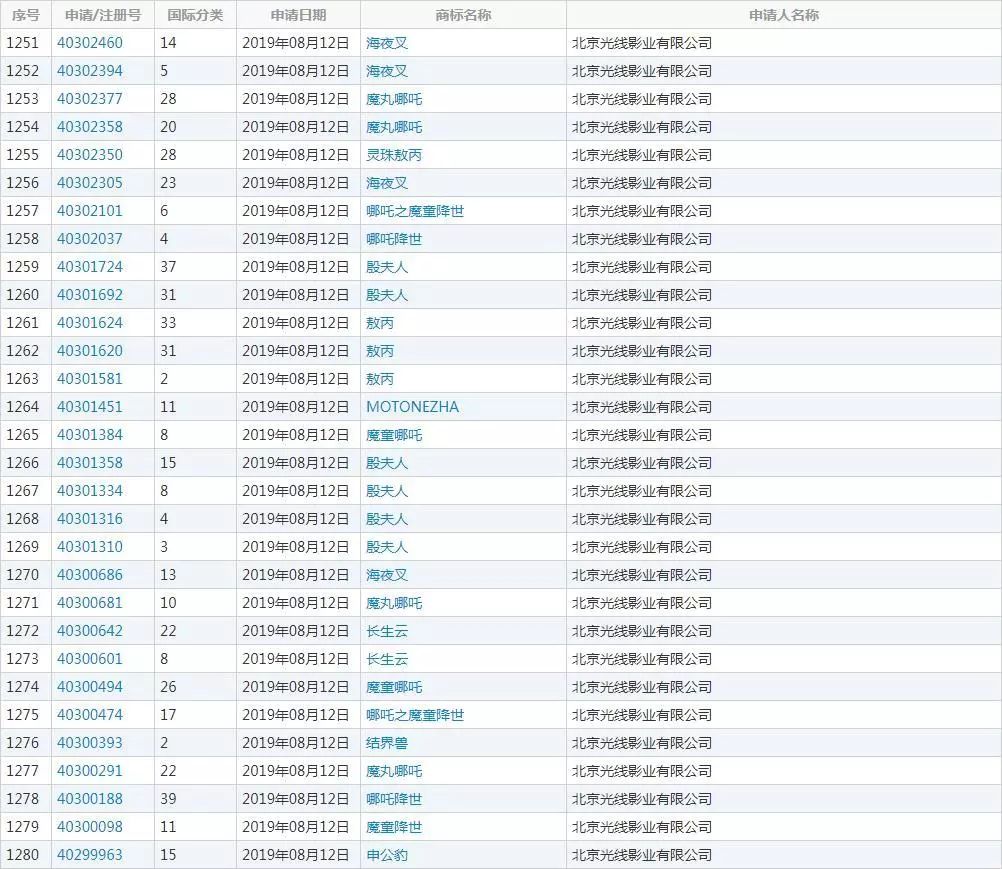Open application number 40300642
This screenshot has height=869, width=1002.
pyautogui.click(x=89, y=631)
